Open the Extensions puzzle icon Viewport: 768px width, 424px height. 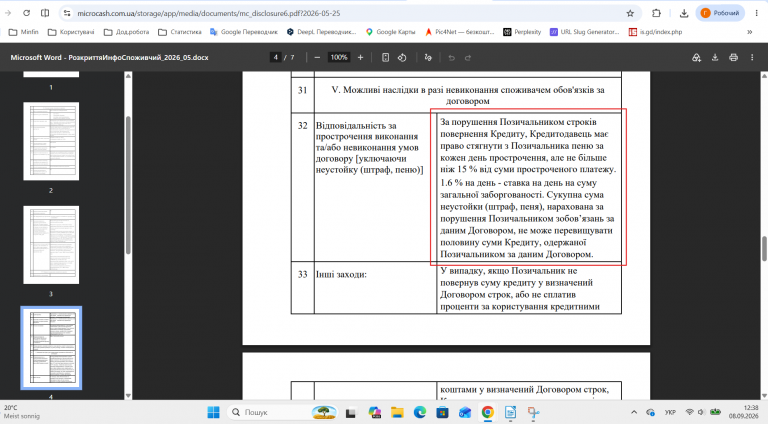[x=656, y=13]
